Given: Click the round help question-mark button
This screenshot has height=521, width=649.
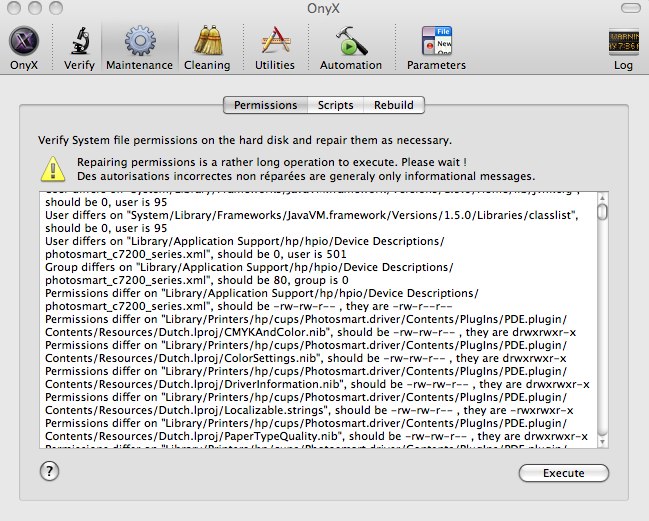Looking at the screenshot, I should click(50, 471).
